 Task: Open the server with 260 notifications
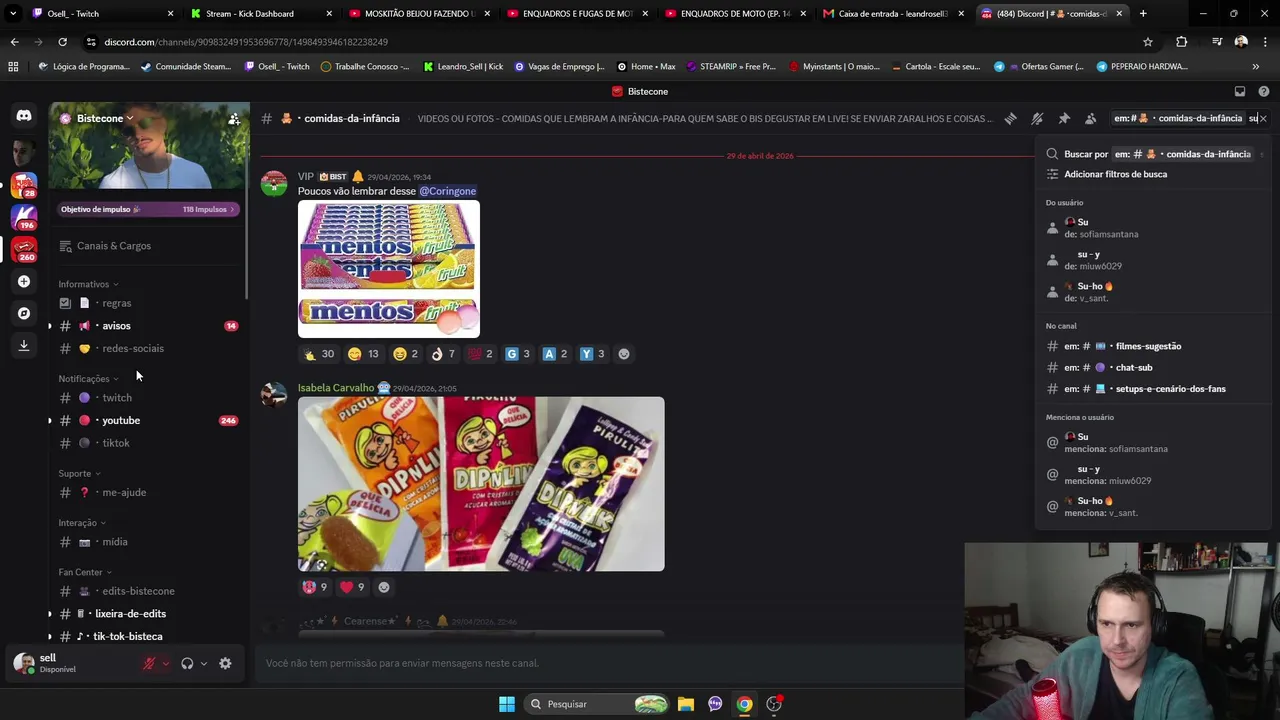[24, 249]
